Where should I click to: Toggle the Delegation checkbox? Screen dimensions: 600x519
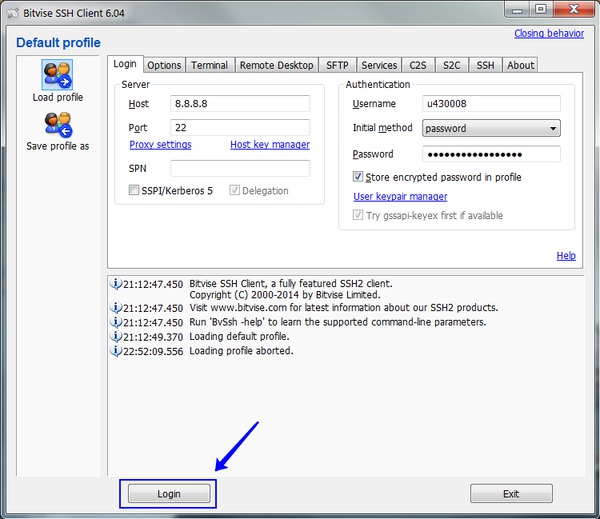(x=234, y=190)
